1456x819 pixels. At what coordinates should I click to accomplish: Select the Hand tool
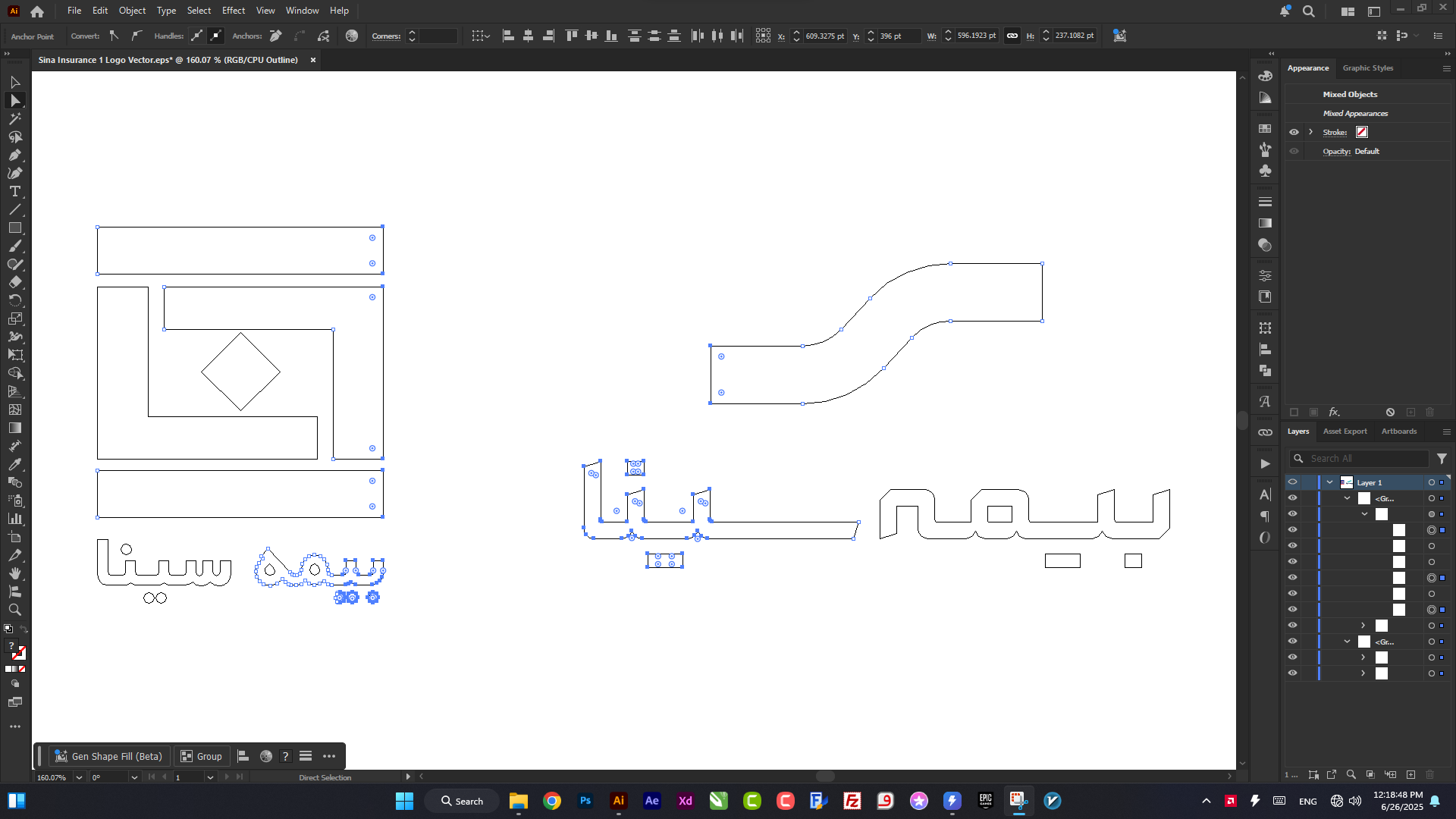click(15, 573)
